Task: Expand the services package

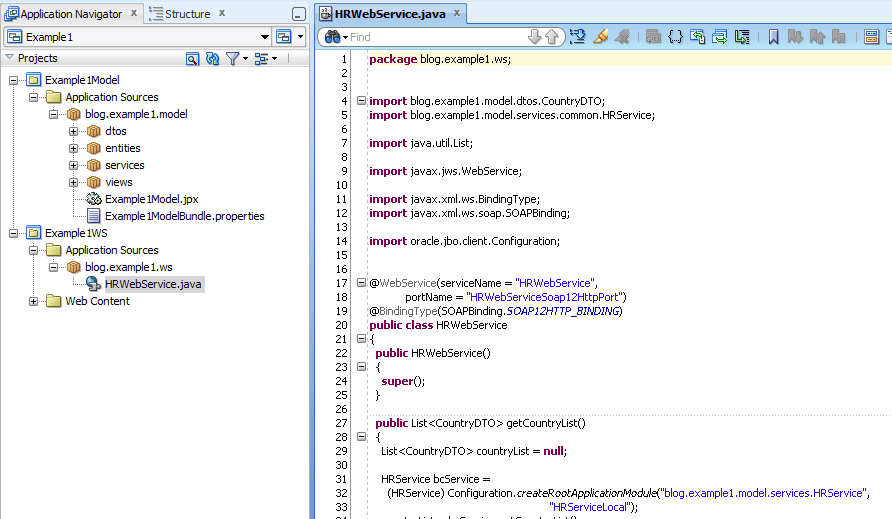Action: [x=73, y=166]
